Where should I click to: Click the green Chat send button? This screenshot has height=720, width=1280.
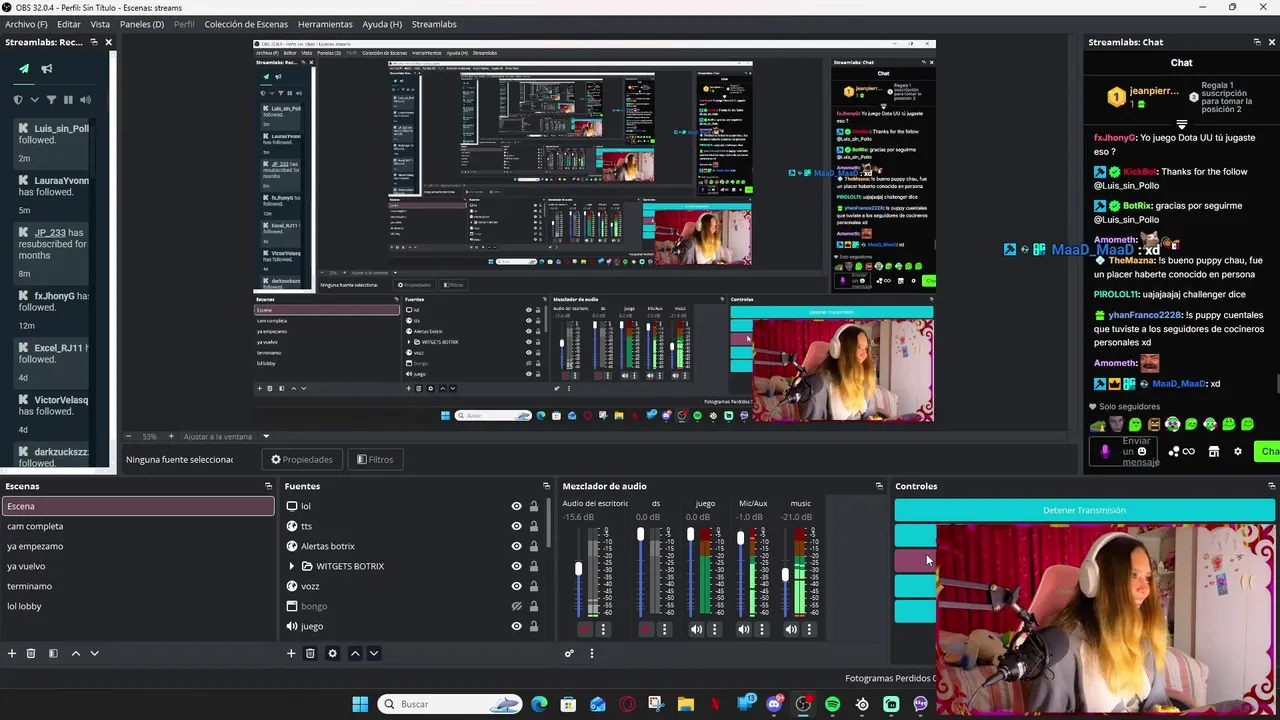1268,451
